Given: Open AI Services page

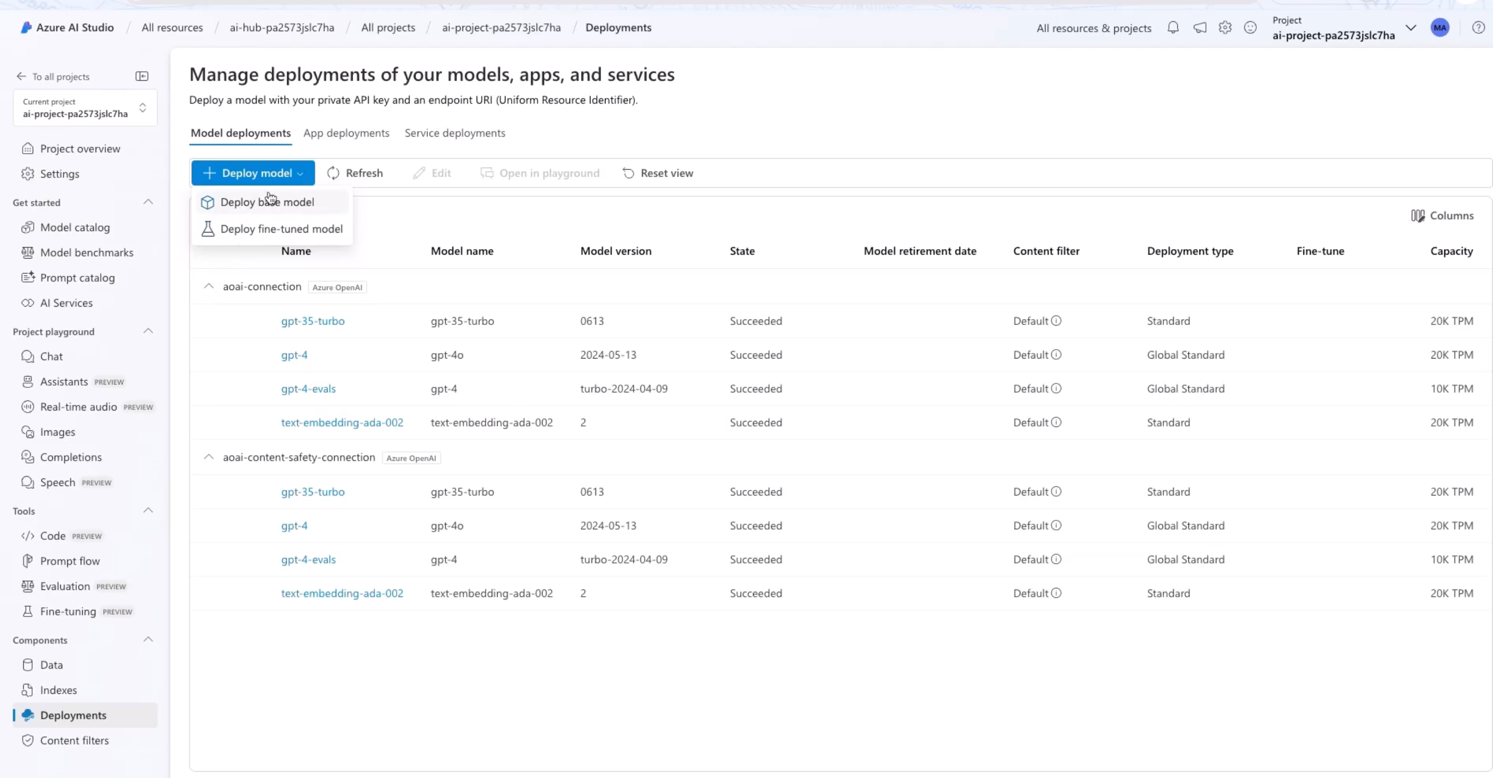Looking at the screenshot, I should tap(66, 303).
